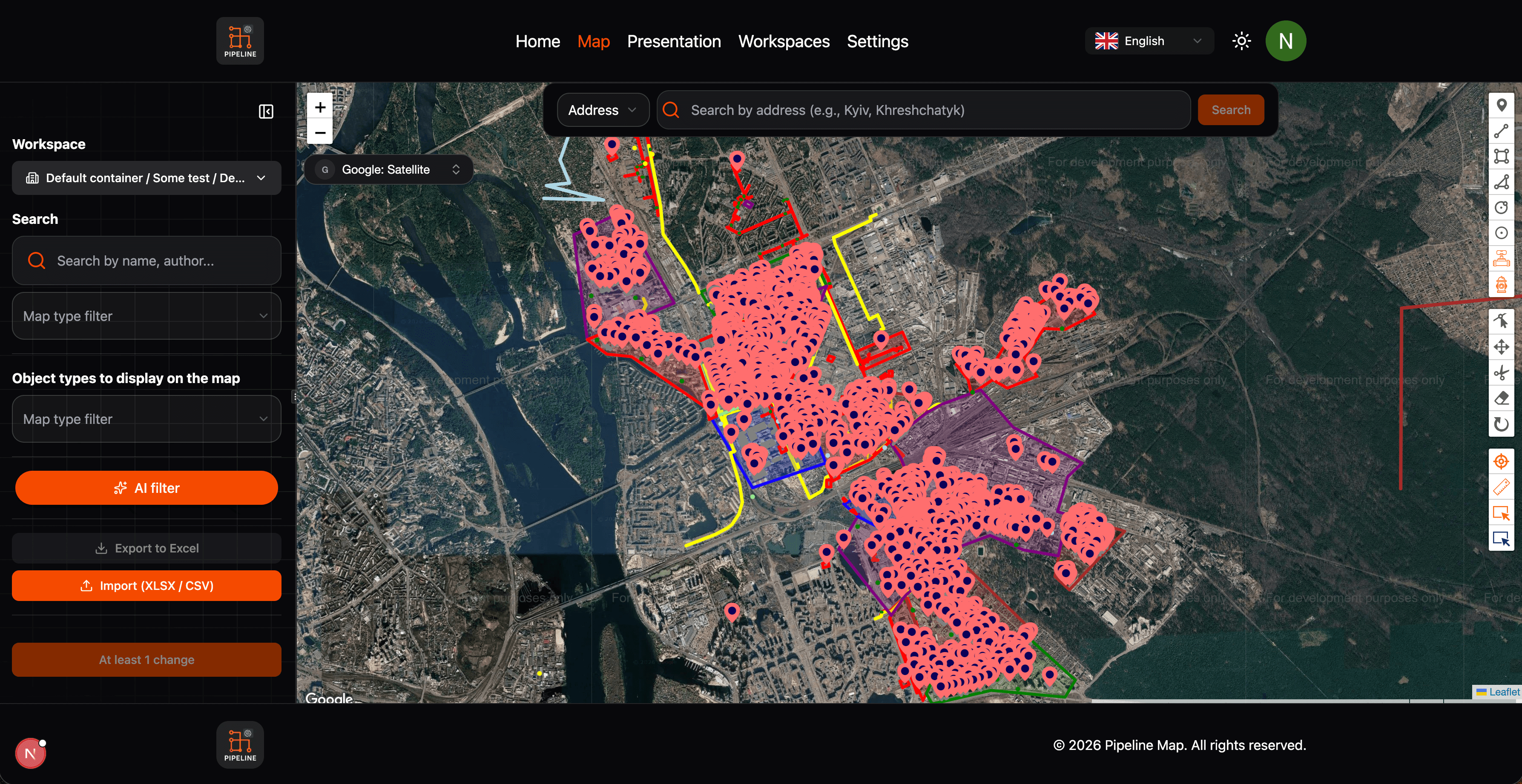Select the Draw Polyline tool
The width and height of the screenshot is (1522, 784).
(x=1501, y=131)
